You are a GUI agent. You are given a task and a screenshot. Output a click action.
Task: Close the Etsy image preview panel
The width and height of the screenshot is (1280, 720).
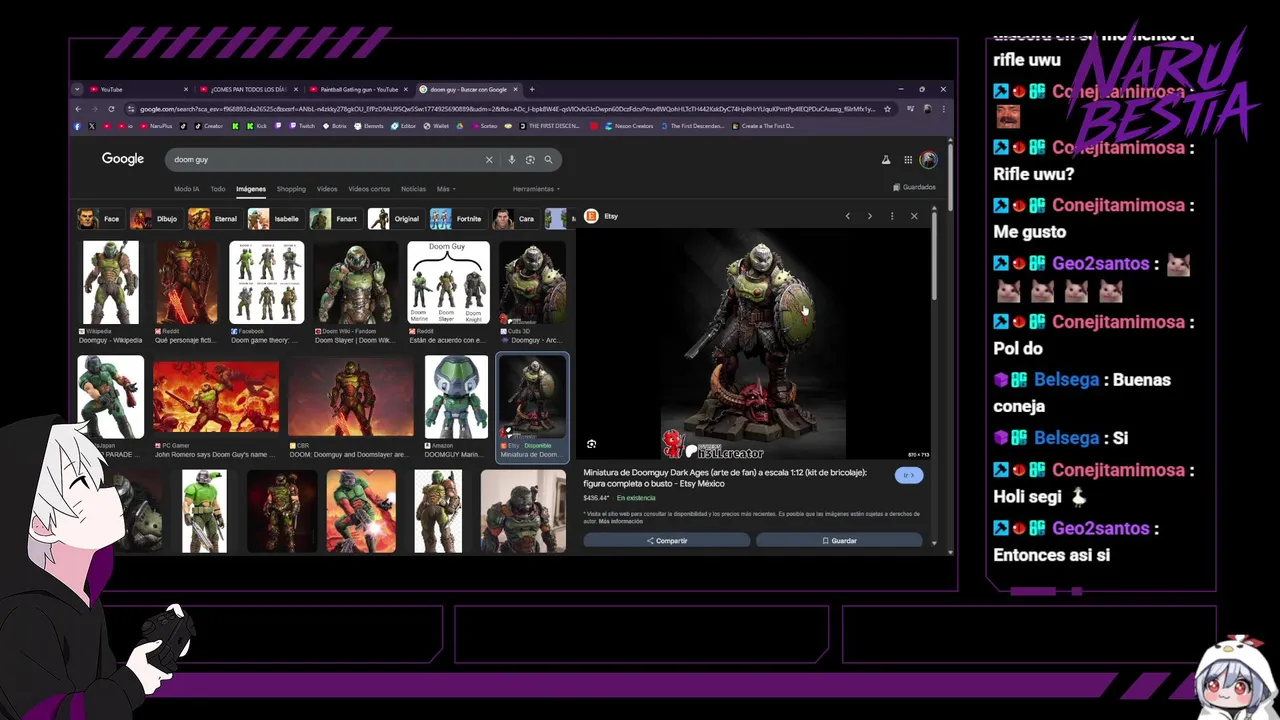tap(914, 216)
